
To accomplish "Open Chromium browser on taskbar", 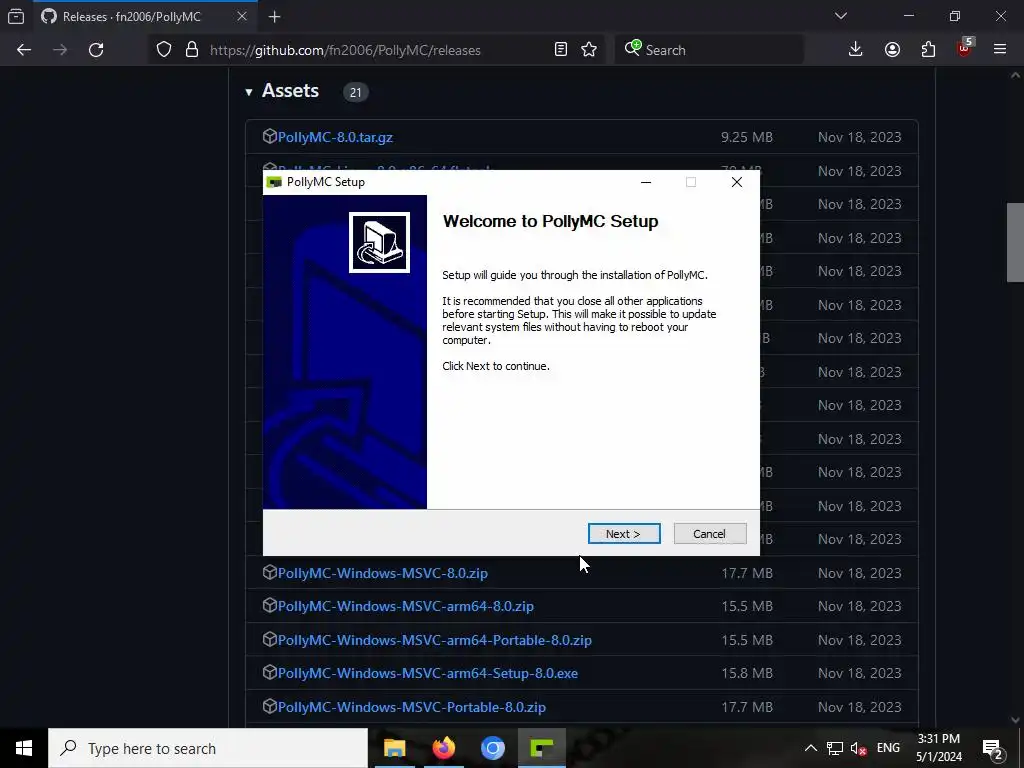I will point(493,748).
